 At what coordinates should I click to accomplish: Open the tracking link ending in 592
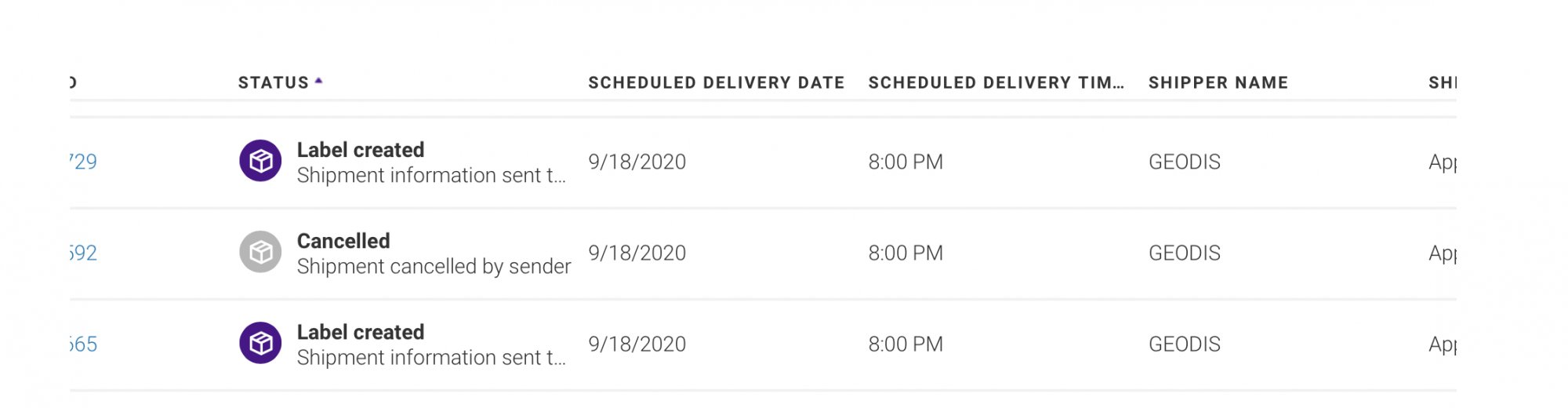click(83, 253)
